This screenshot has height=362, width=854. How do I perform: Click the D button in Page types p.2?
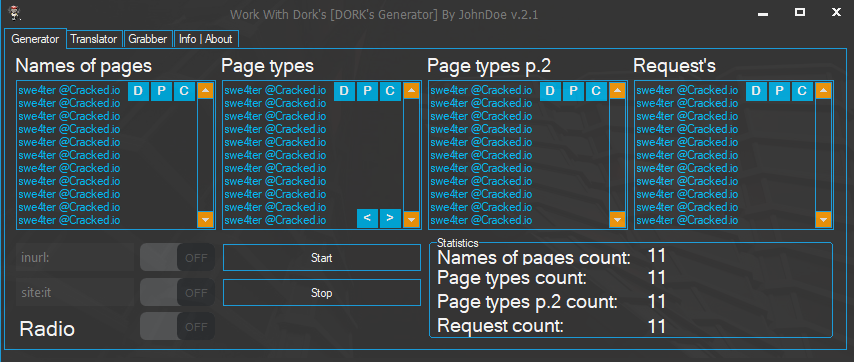[x=550, y=91]
